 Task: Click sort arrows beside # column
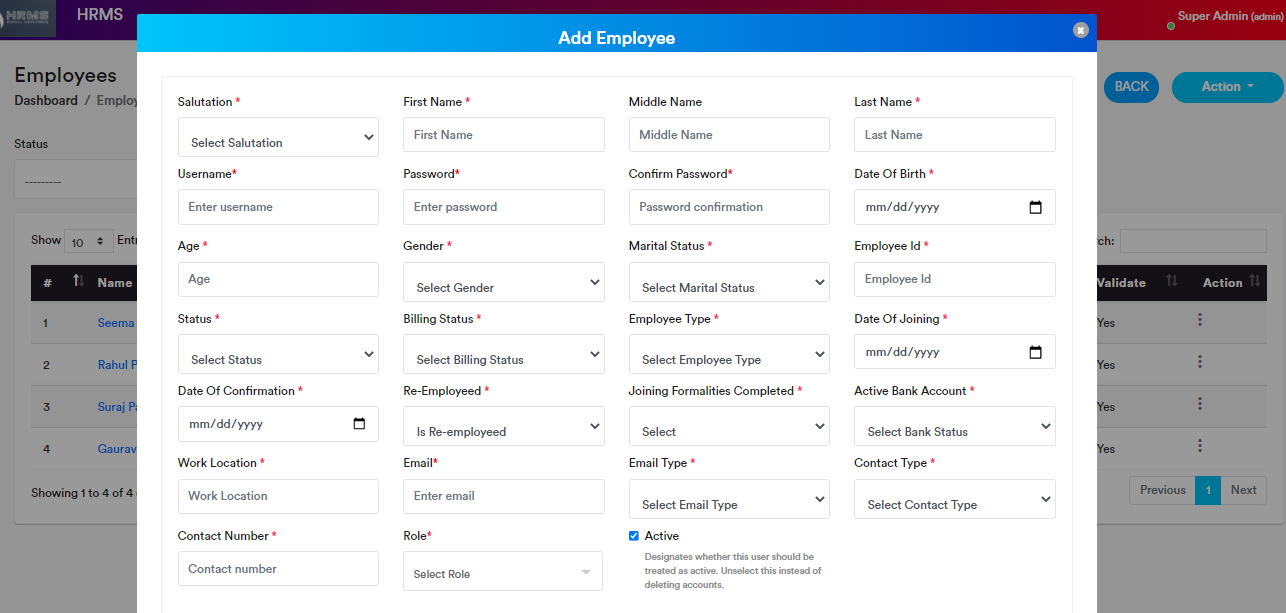pos(78,283)
